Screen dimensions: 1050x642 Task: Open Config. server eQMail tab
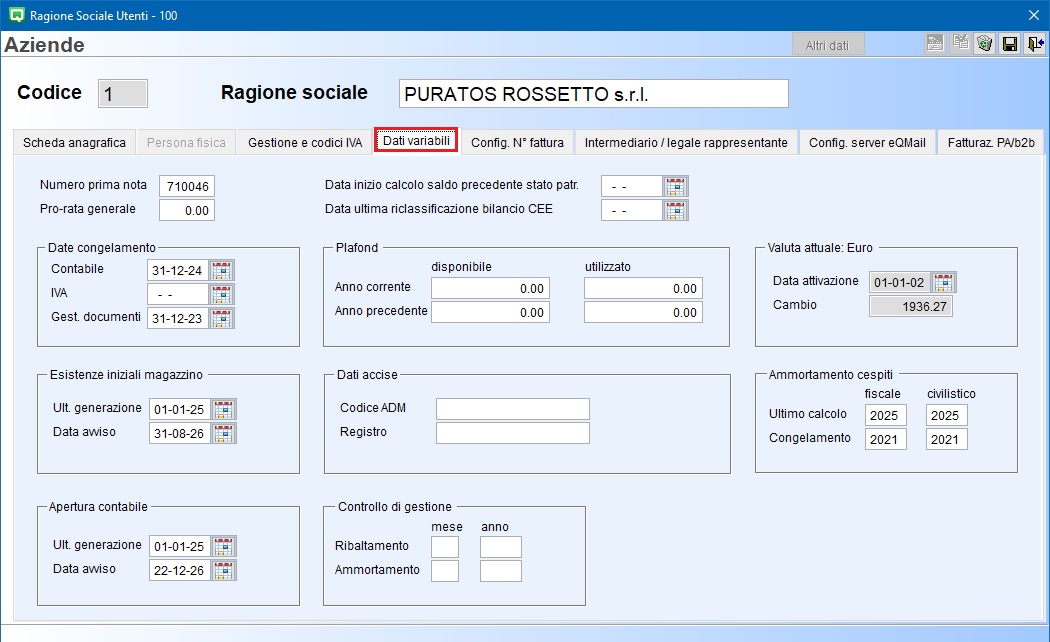[x=867, y=143]
